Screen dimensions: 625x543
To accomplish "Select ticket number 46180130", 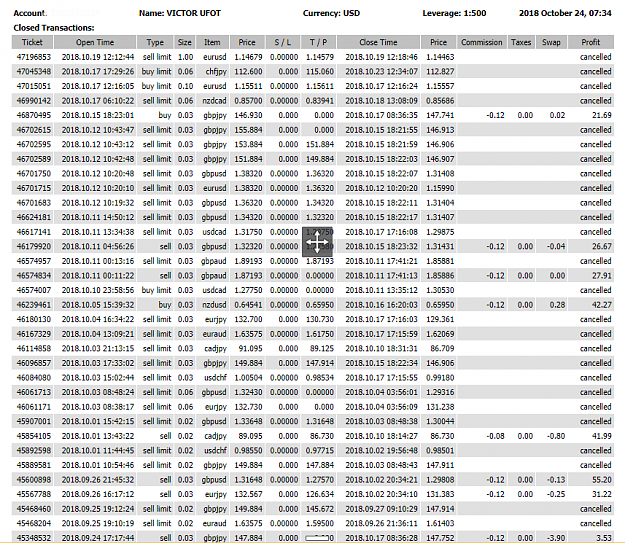I will tap(34, 319).
